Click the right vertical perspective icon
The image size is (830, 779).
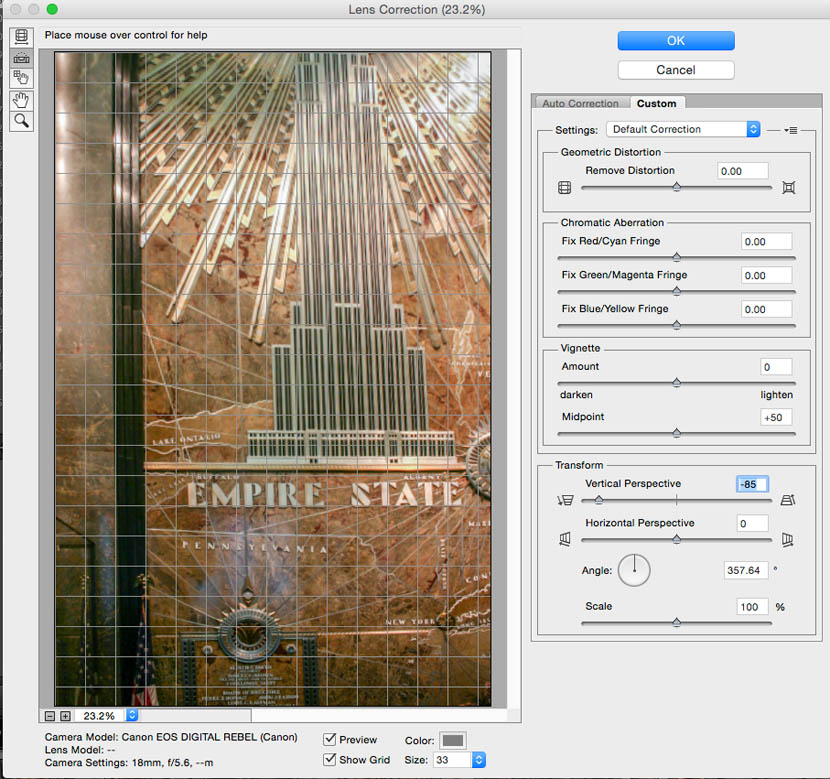[x=788, y=500]
